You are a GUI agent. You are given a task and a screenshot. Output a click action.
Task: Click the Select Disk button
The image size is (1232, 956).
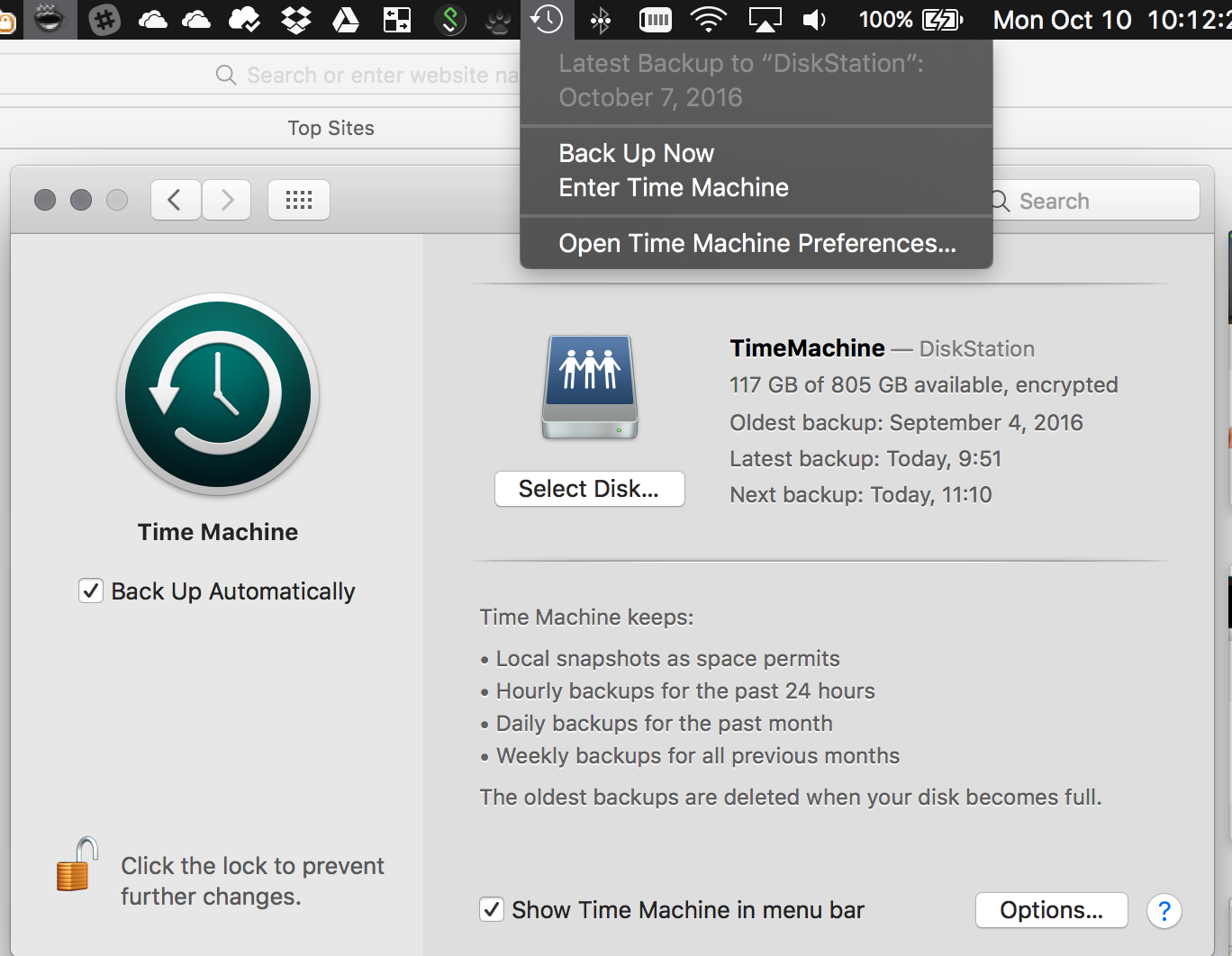point(590,489)
